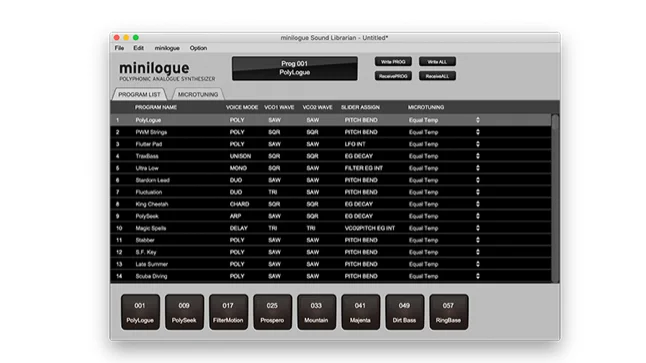
Task: Select bank button 025 Prospero
Action: [272, 312]
